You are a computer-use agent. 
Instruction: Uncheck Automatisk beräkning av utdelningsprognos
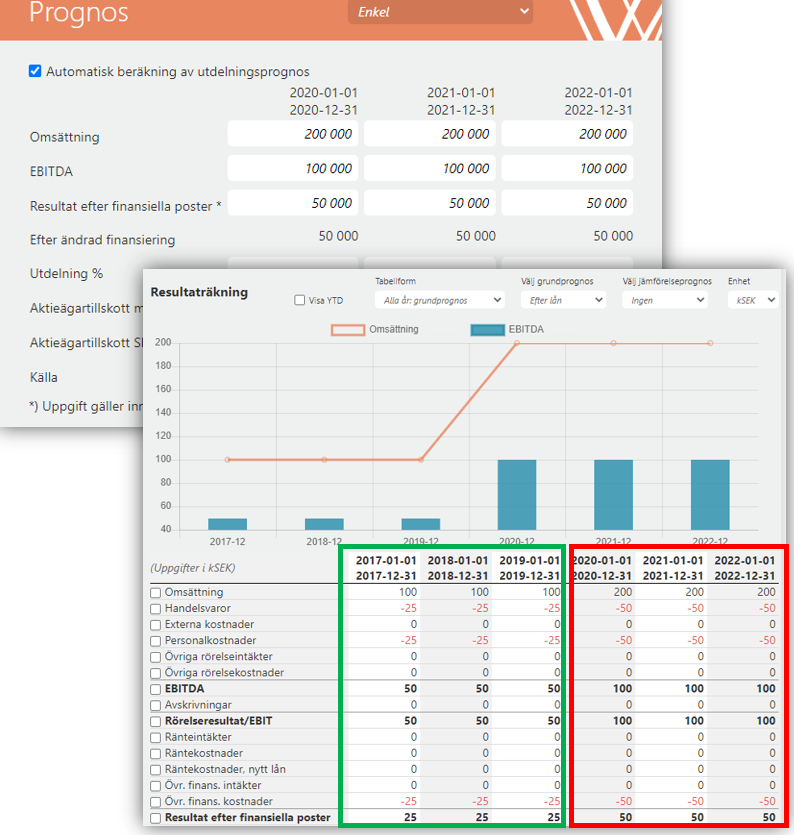[35, 71]
